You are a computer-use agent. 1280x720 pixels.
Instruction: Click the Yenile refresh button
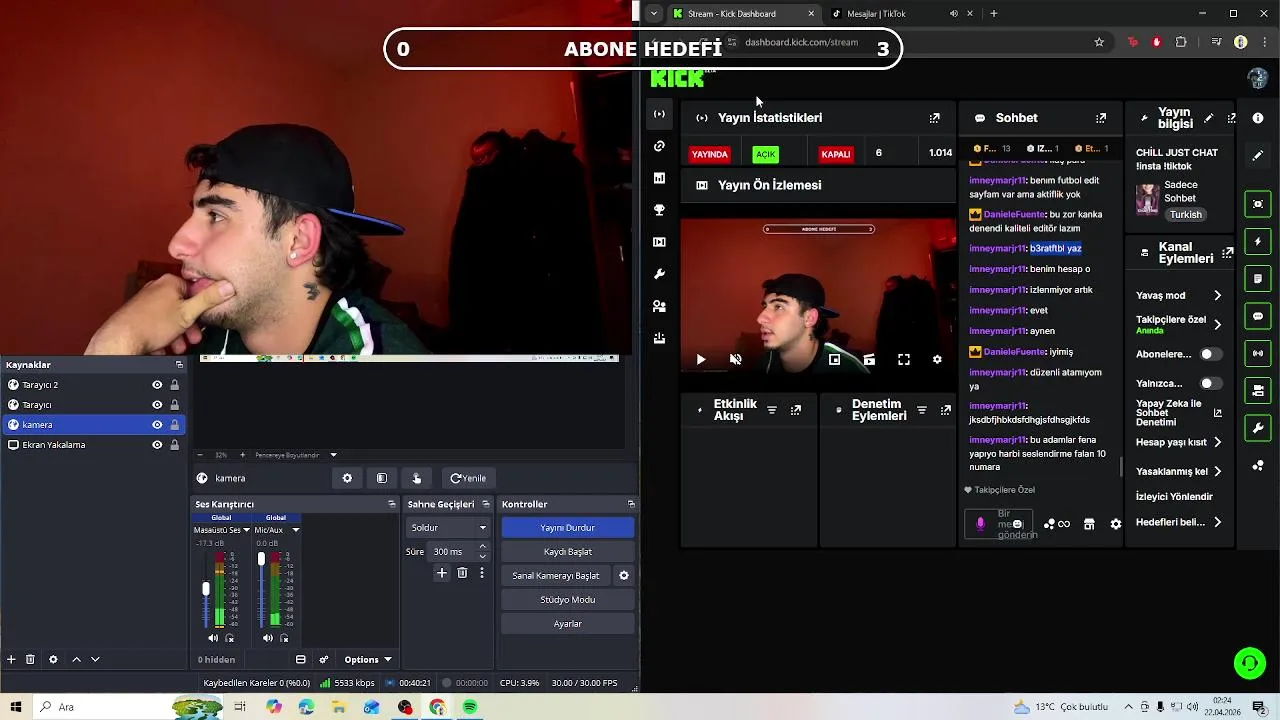468,478
